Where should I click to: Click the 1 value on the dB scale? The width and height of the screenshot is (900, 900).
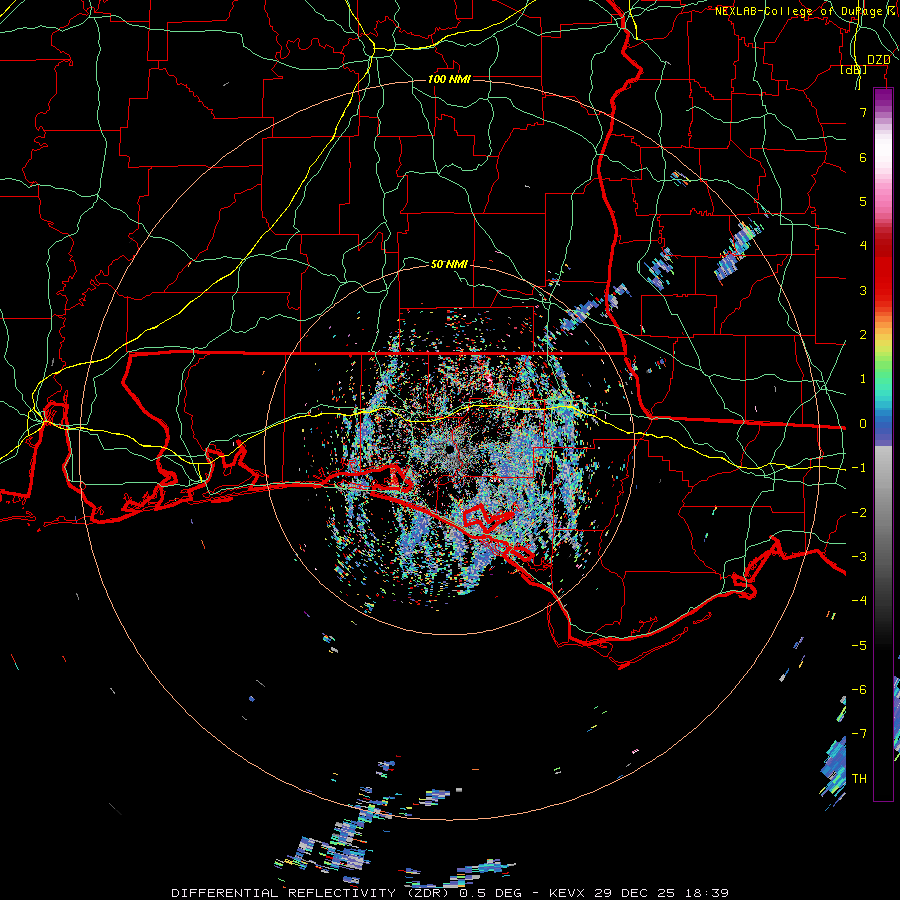[x=863, y=379]
